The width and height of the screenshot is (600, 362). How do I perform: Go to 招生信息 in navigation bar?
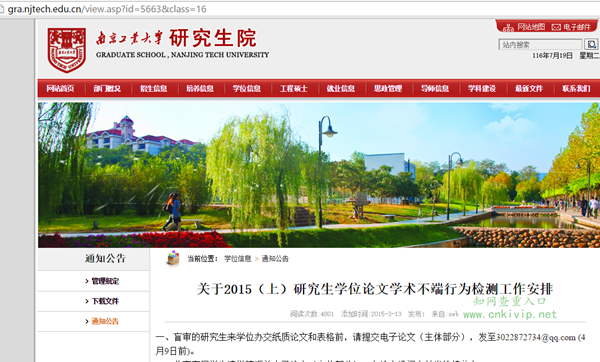coord(153,89)
